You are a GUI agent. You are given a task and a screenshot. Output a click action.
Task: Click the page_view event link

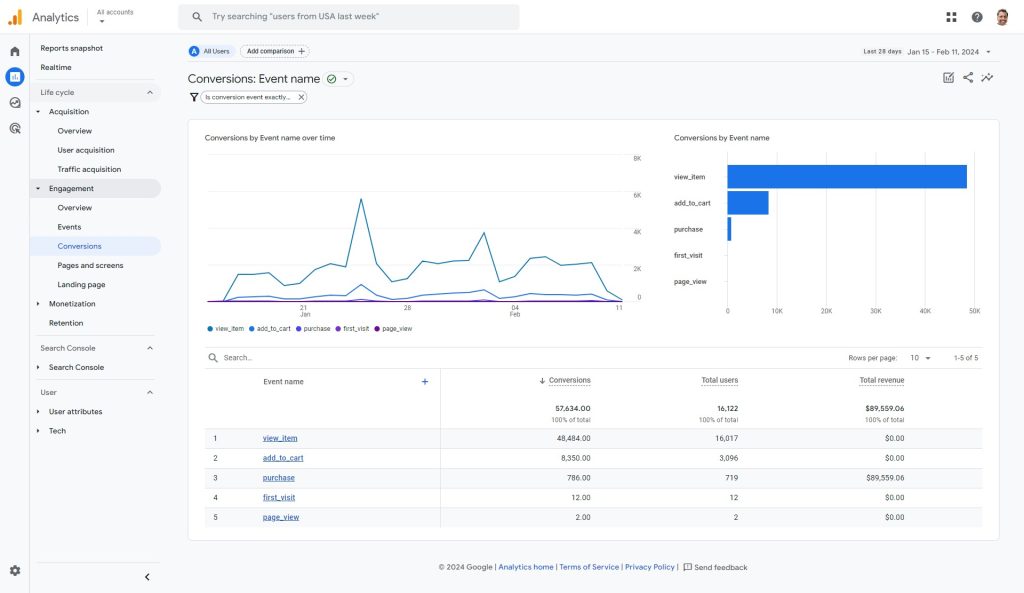[281, 517]
